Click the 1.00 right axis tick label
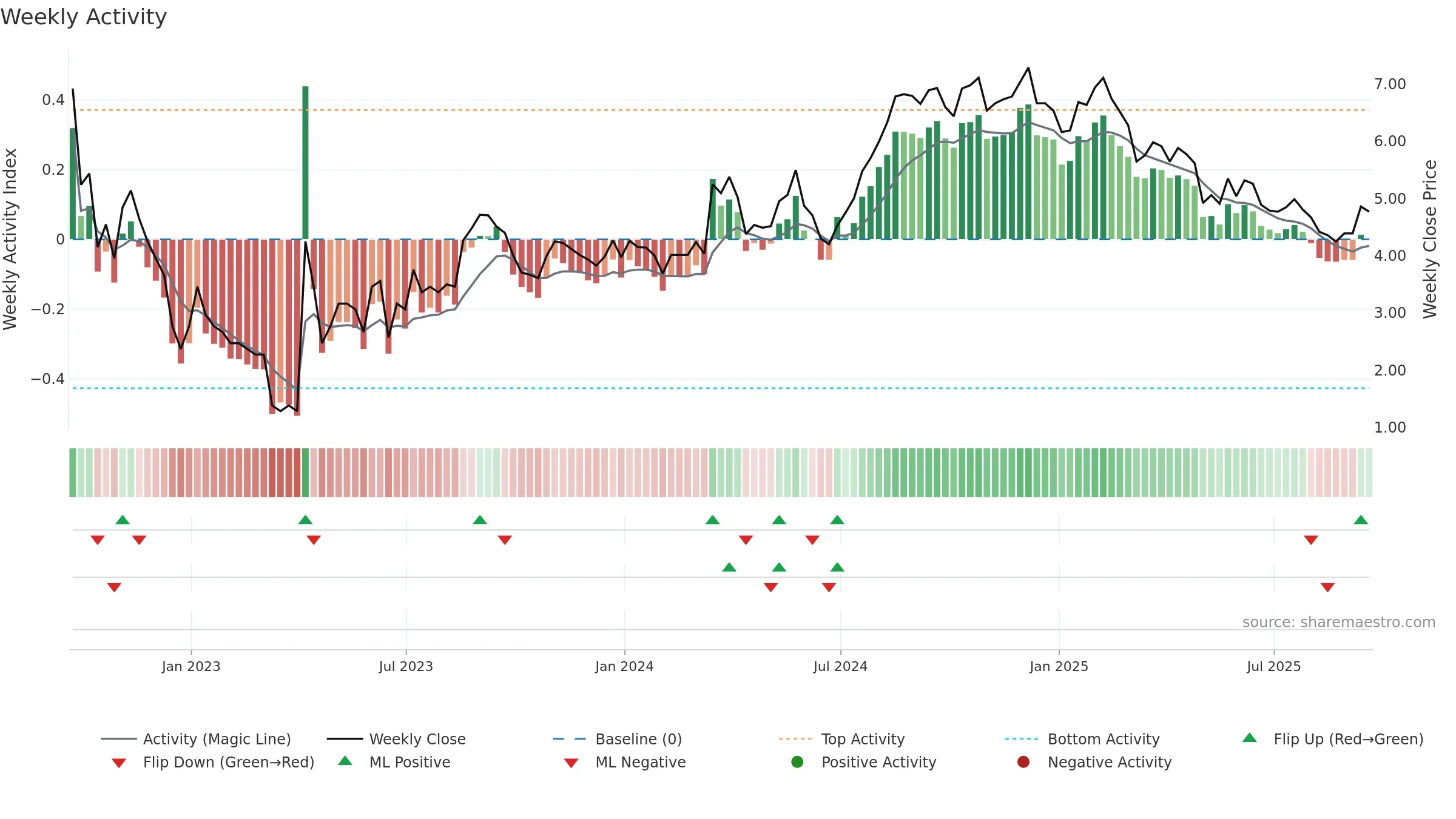This screenshot has height=819, width=1456. pyautogui.click(x=1390, y=427)
